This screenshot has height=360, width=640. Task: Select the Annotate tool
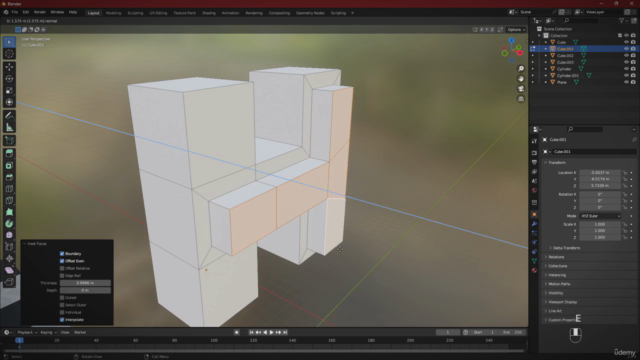coord(9,116)
